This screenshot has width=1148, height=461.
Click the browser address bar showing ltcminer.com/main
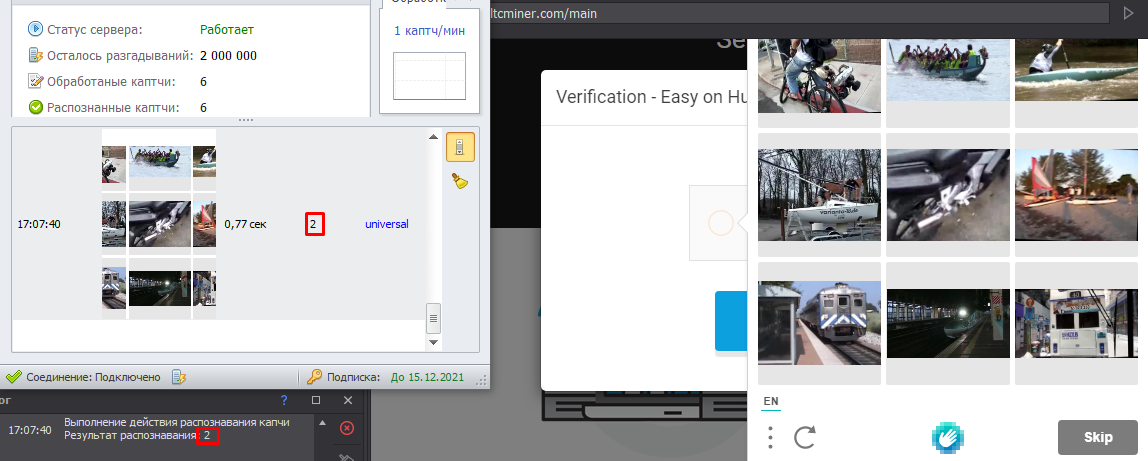click(798, 13)
